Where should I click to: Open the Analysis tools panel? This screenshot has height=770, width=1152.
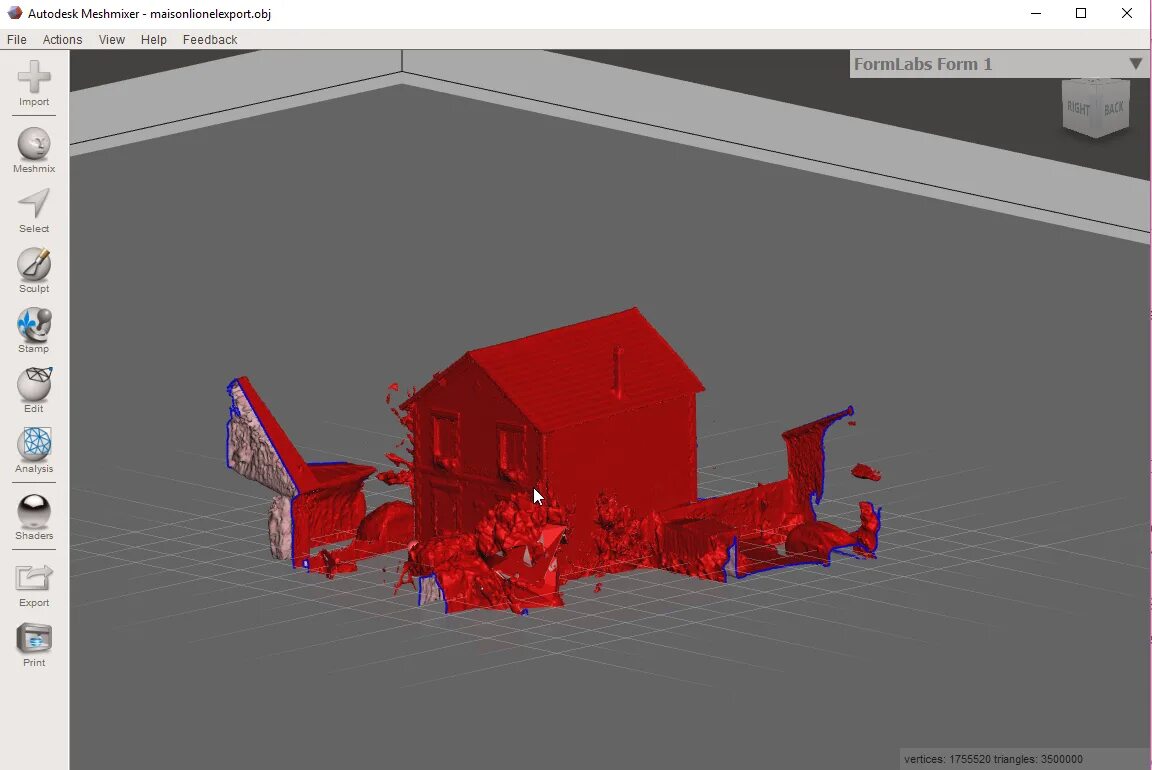pyautogui.click(x=34, y=450)
